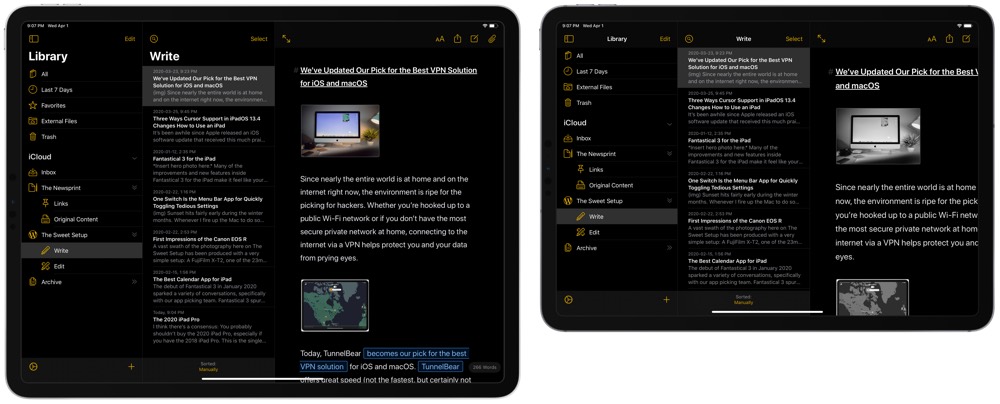1000x404 pixels.
Task: Tap 'becomes our pick for the best' link
Action: [x=416, y=353]
